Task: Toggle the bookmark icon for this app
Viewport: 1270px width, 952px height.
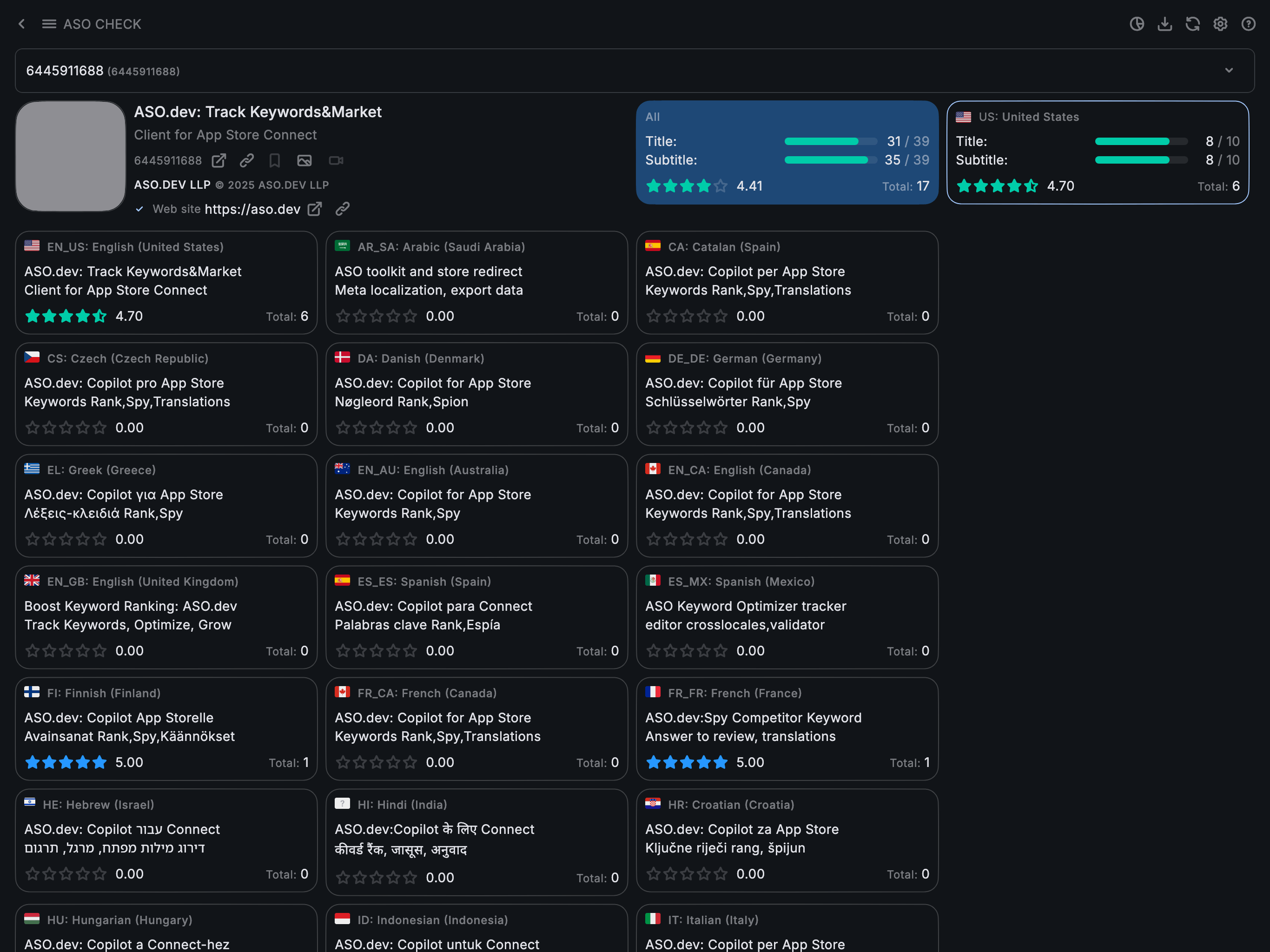Action: point(275,161)
